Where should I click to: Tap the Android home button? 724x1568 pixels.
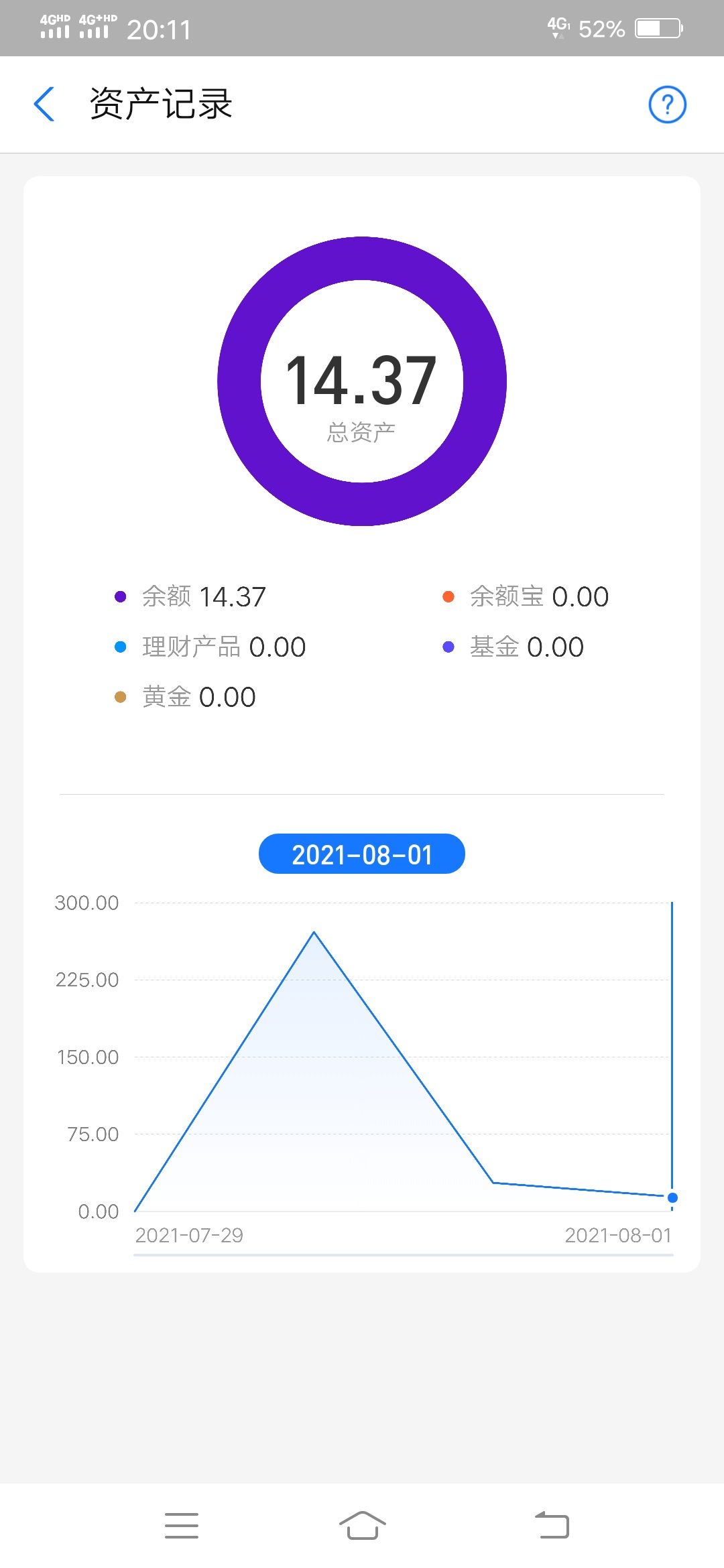(362, 1525)
